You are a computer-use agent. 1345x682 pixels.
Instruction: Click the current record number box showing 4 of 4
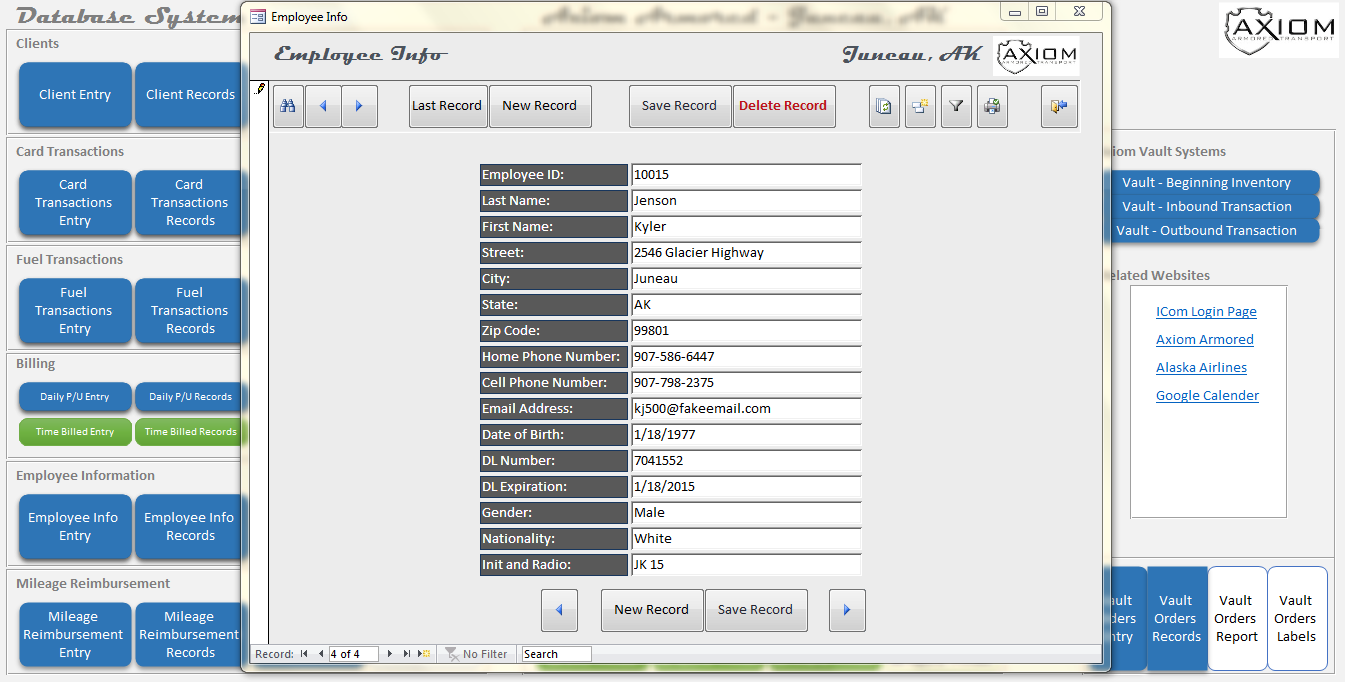(x=353, y=654)
